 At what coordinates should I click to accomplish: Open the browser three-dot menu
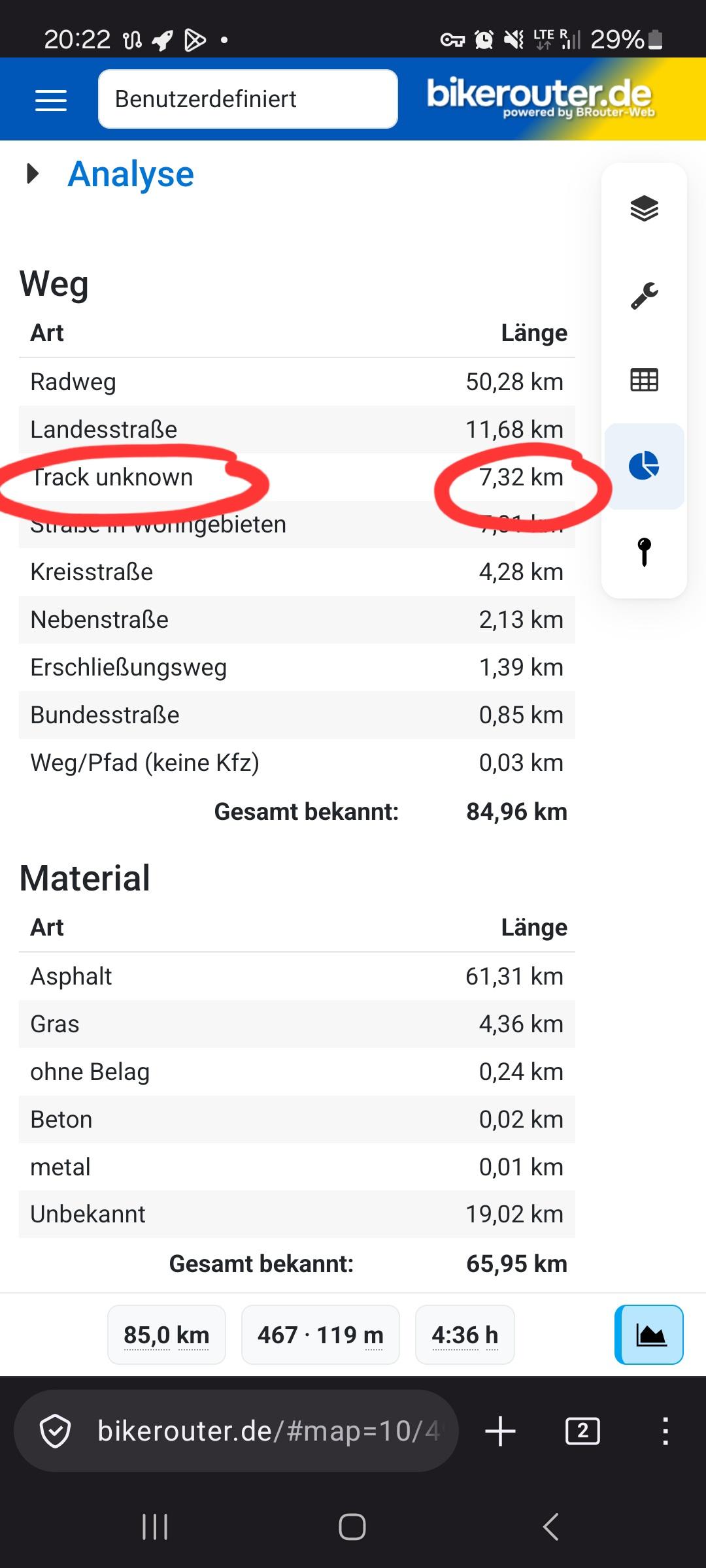click(x=665, y=1431)
